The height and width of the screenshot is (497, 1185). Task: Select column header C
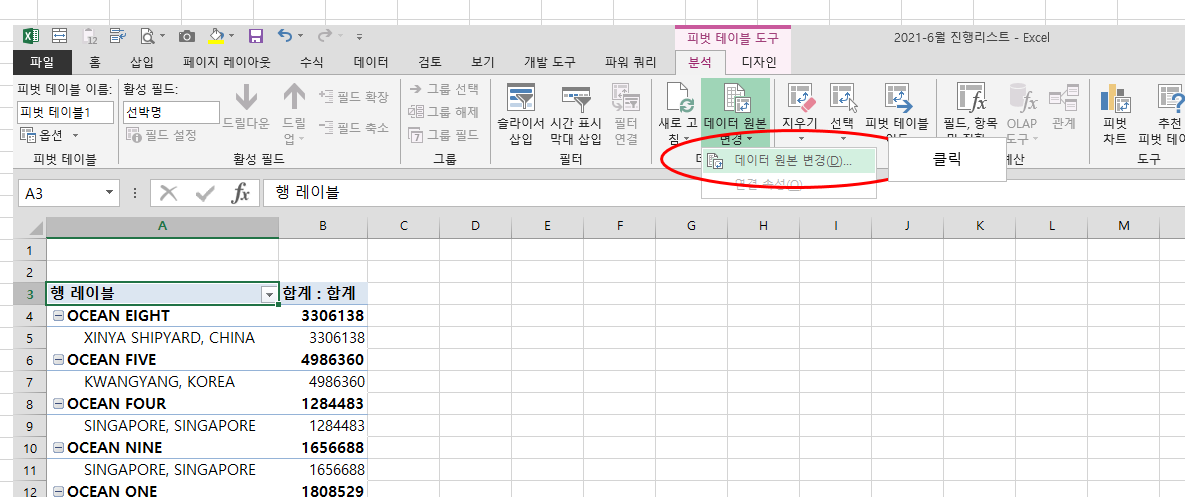404,226
